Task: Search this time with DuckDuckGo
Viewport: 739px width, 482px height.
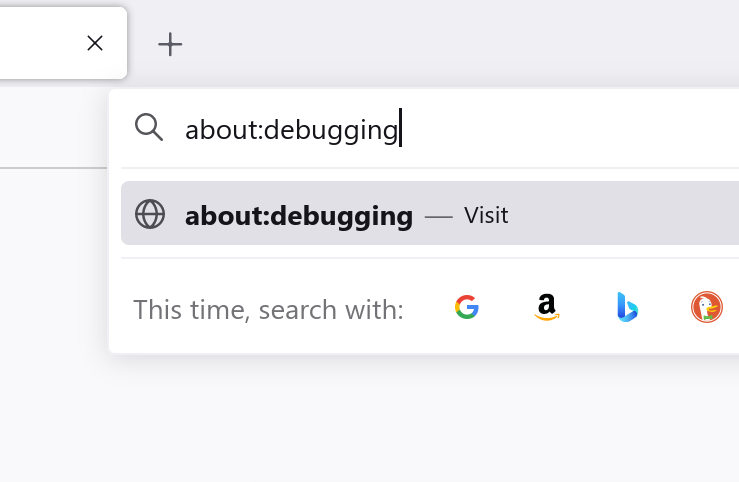Action: [707, 307]
